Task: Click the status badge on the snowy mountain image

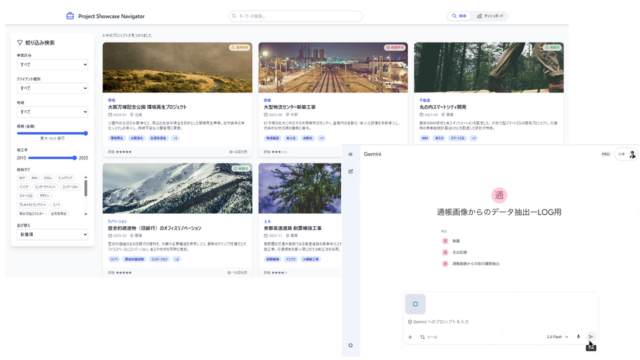Action: pos(241,169)
